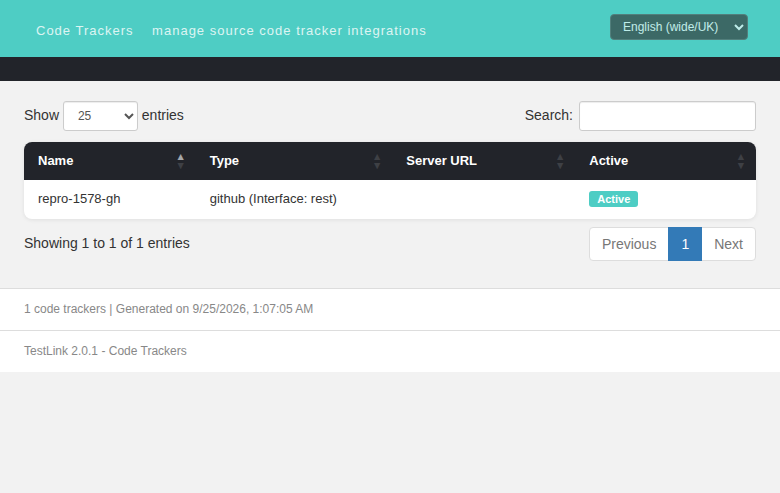Click the Active column sort arrows icon
The image size is (780, 493).
coord(741,161)
